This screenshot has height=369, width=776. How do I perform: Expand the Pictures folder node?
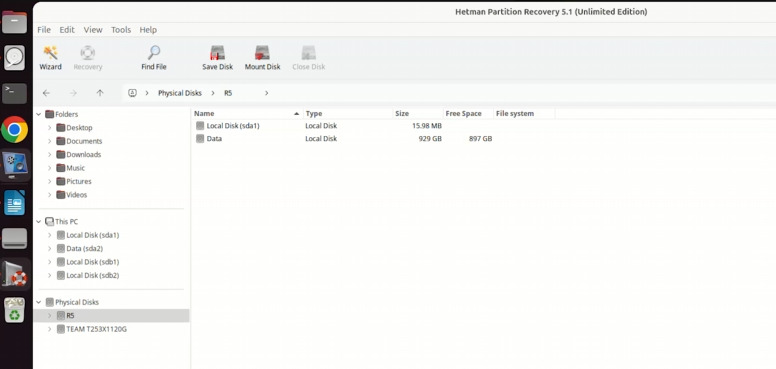(x=49, y=182)
